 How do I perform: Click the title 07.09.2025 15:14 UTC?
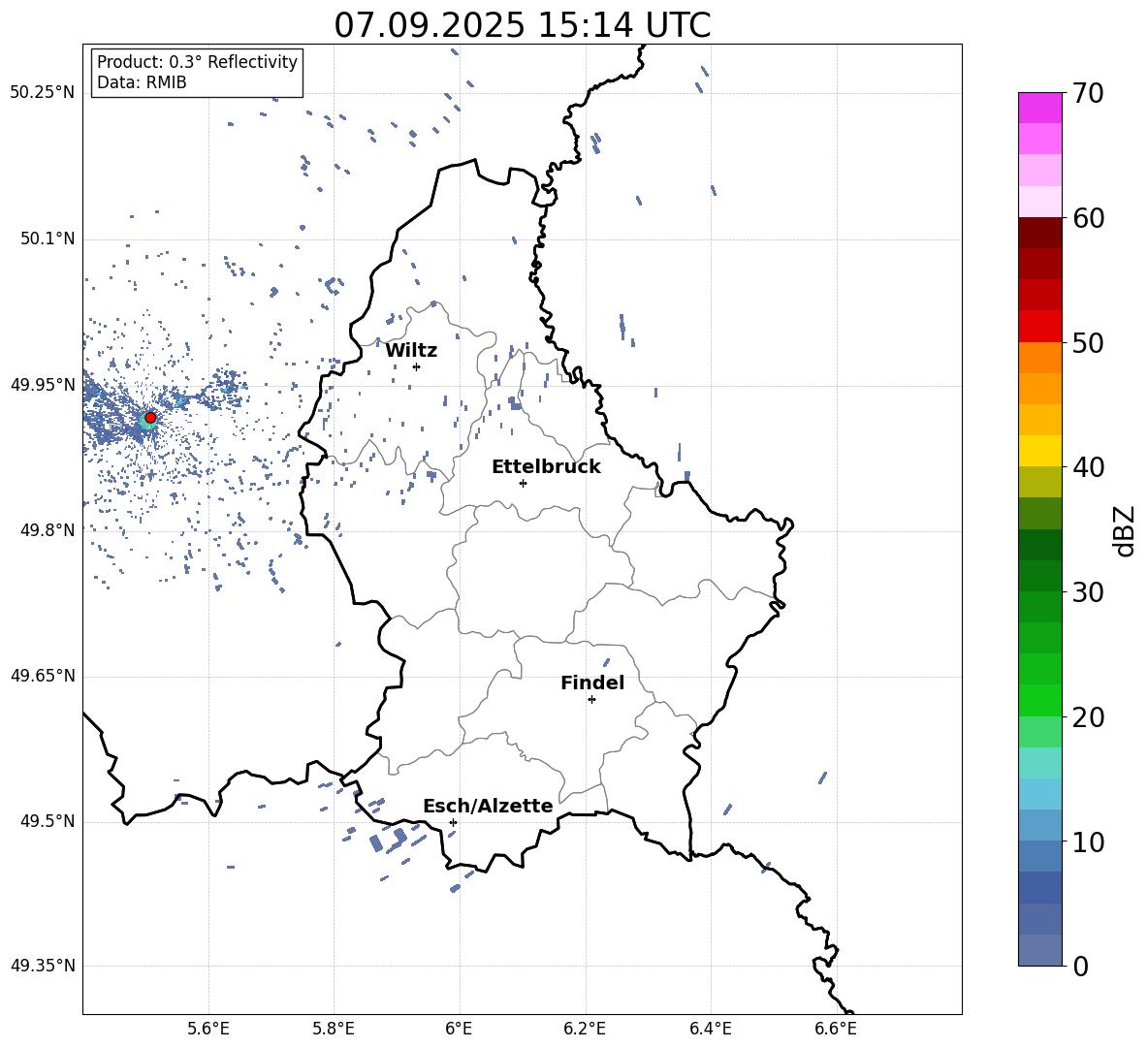[x=522, y=25]
